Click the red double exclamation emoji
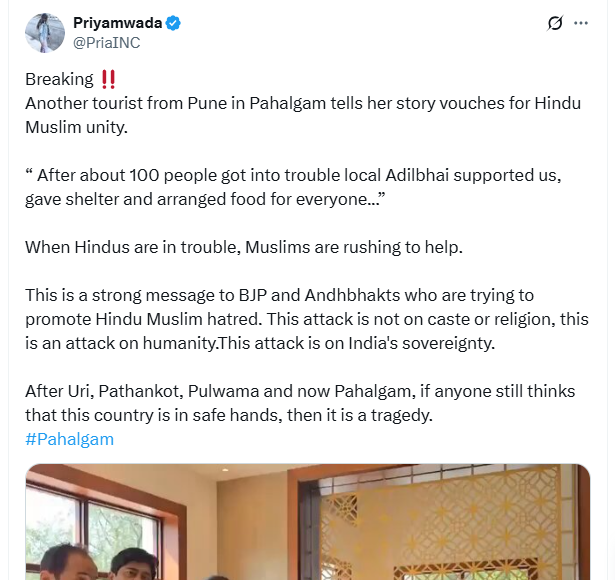Viewport: 615px width, 580px height. point(108,79)
